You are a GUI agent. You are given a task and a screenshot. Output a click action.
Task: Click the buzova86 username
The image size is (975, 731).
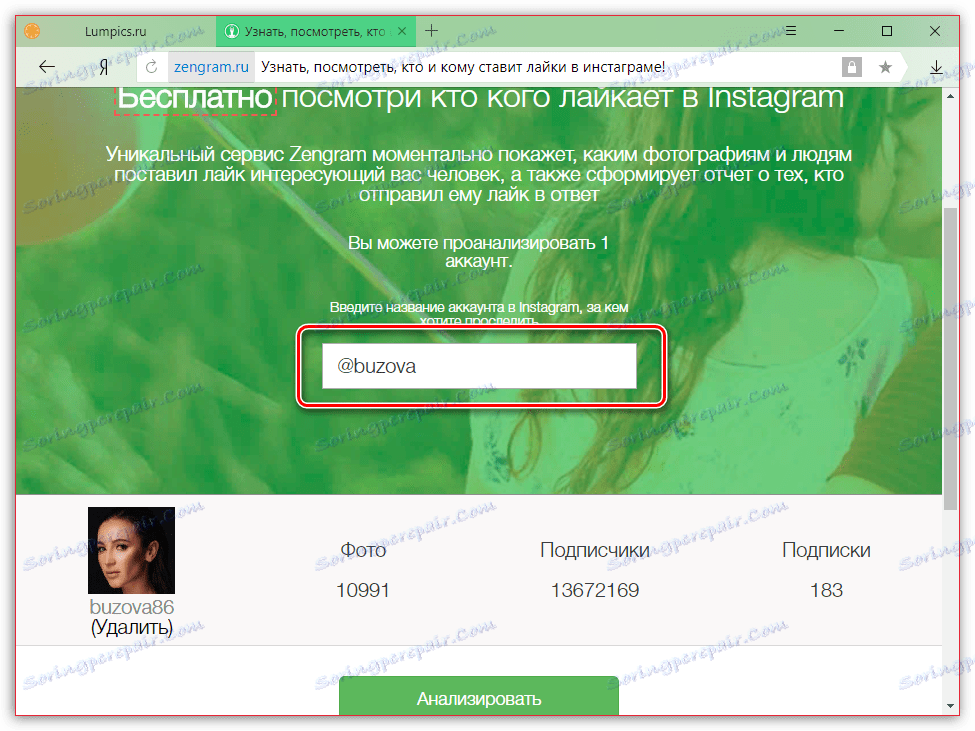click(x=132, y=606)
